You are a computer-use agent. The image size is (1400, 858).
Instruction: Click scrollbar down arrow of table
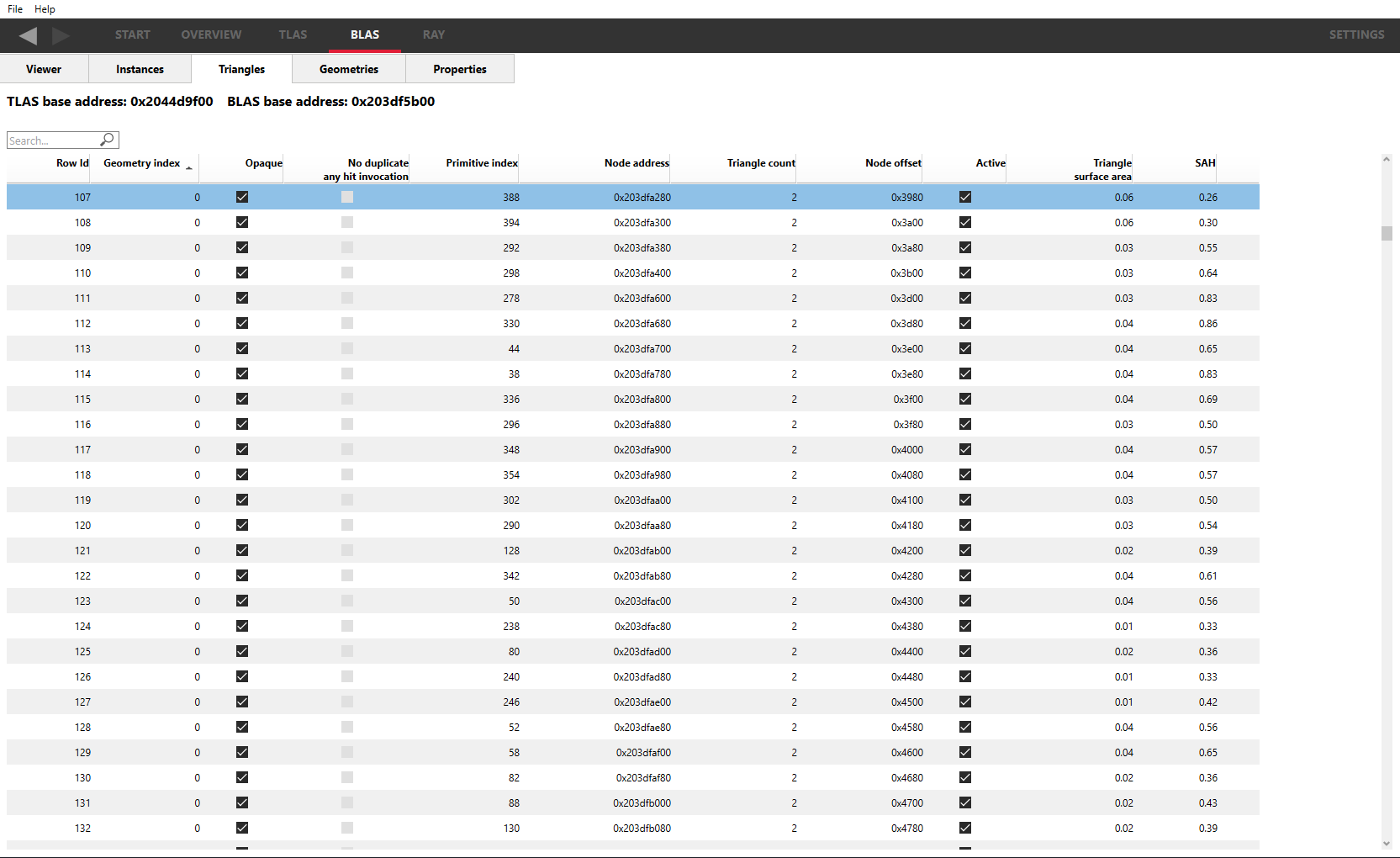coord(1387,844)
